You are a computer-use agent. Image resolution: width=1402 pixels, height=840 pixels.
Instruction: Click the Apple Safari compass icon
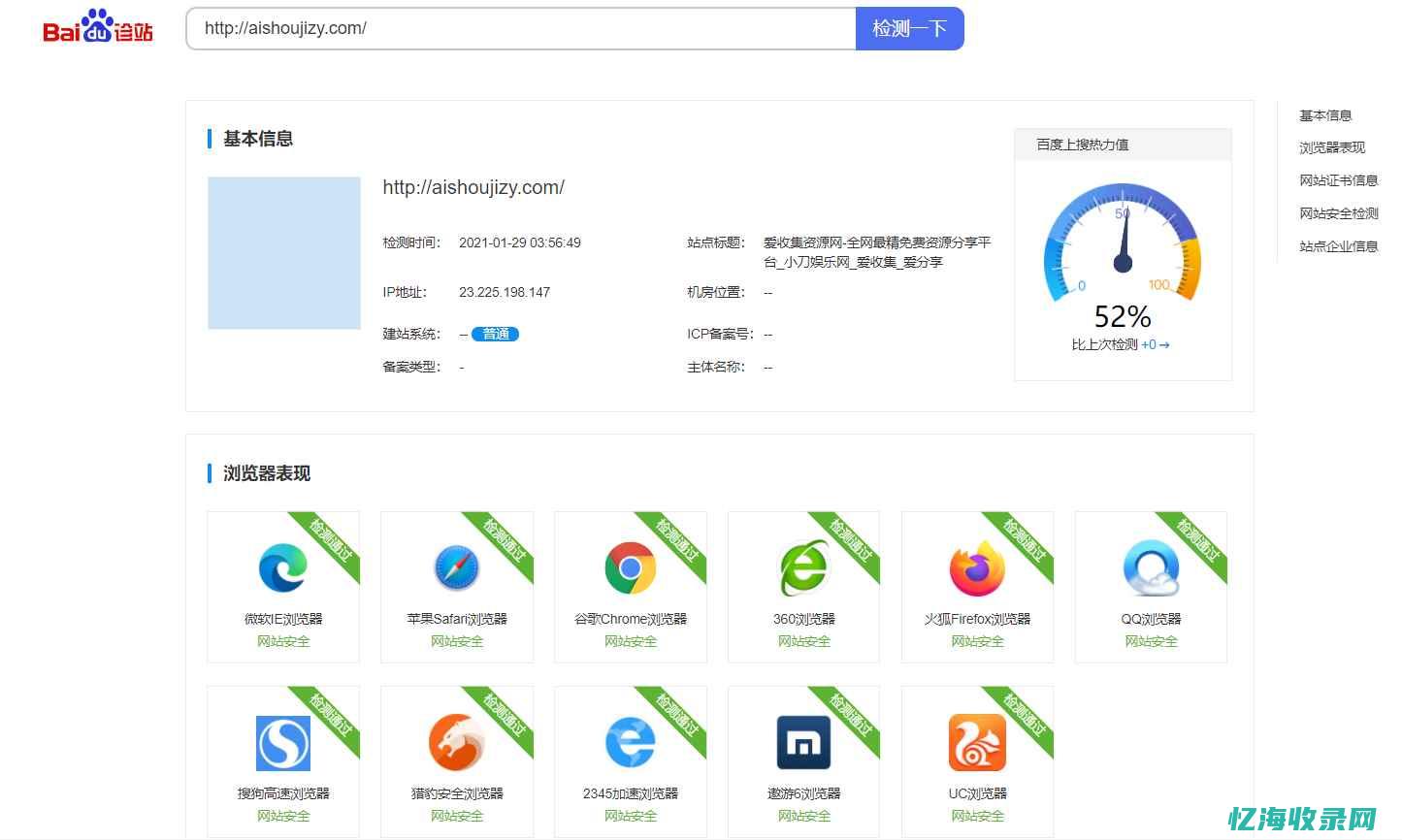457,568
